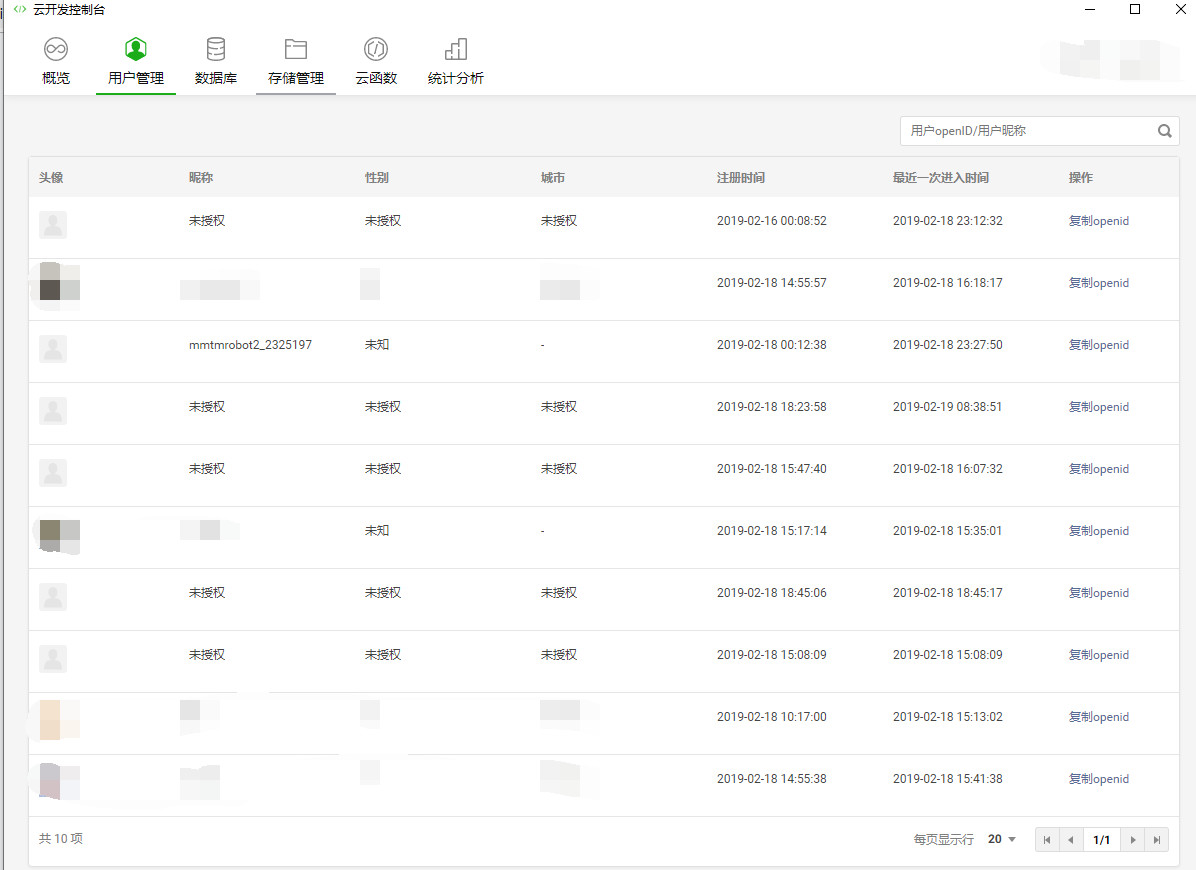
Task: Click last-visit time 2019-02-18 16:07:32
Action: (947, 469)
